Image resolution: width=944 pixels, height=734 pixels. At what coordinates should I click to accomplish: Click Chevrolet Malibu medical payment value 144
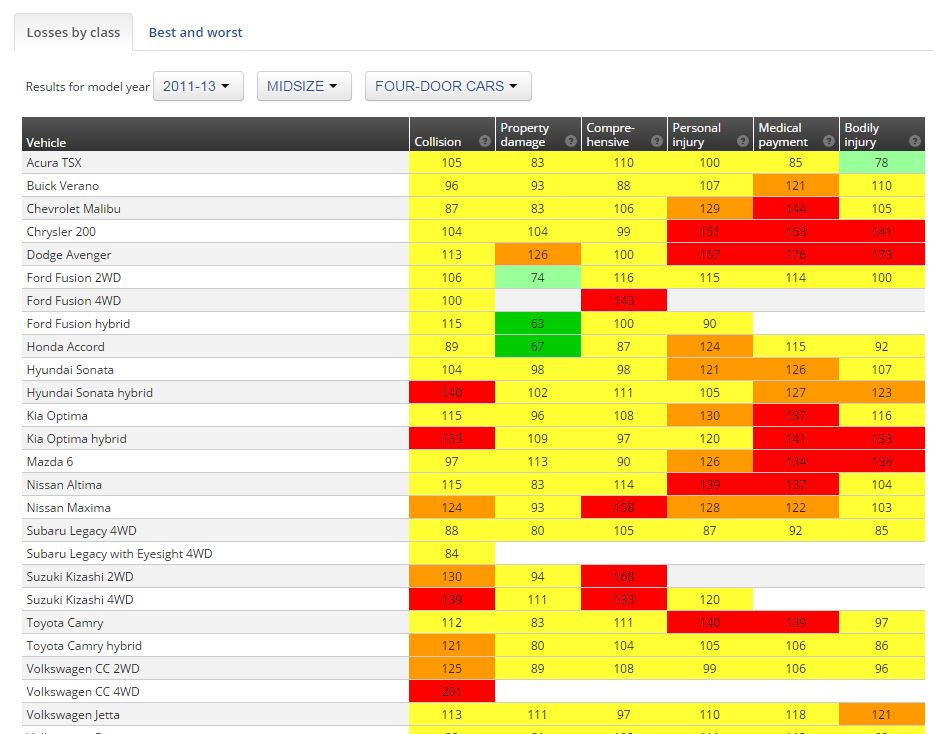[795, 208]
